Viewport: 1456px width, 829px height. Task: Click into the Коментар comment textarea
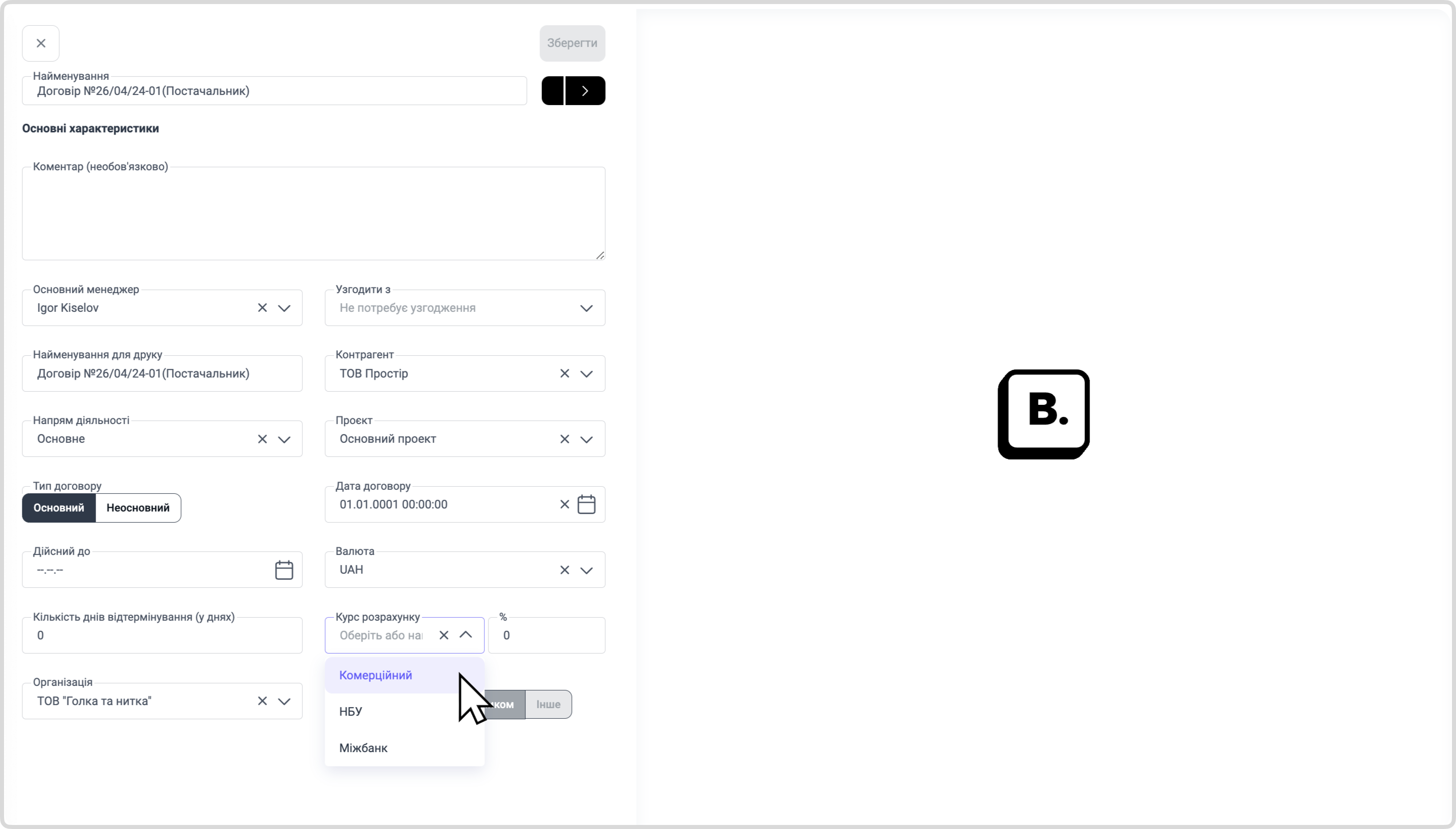coord(314,213)
